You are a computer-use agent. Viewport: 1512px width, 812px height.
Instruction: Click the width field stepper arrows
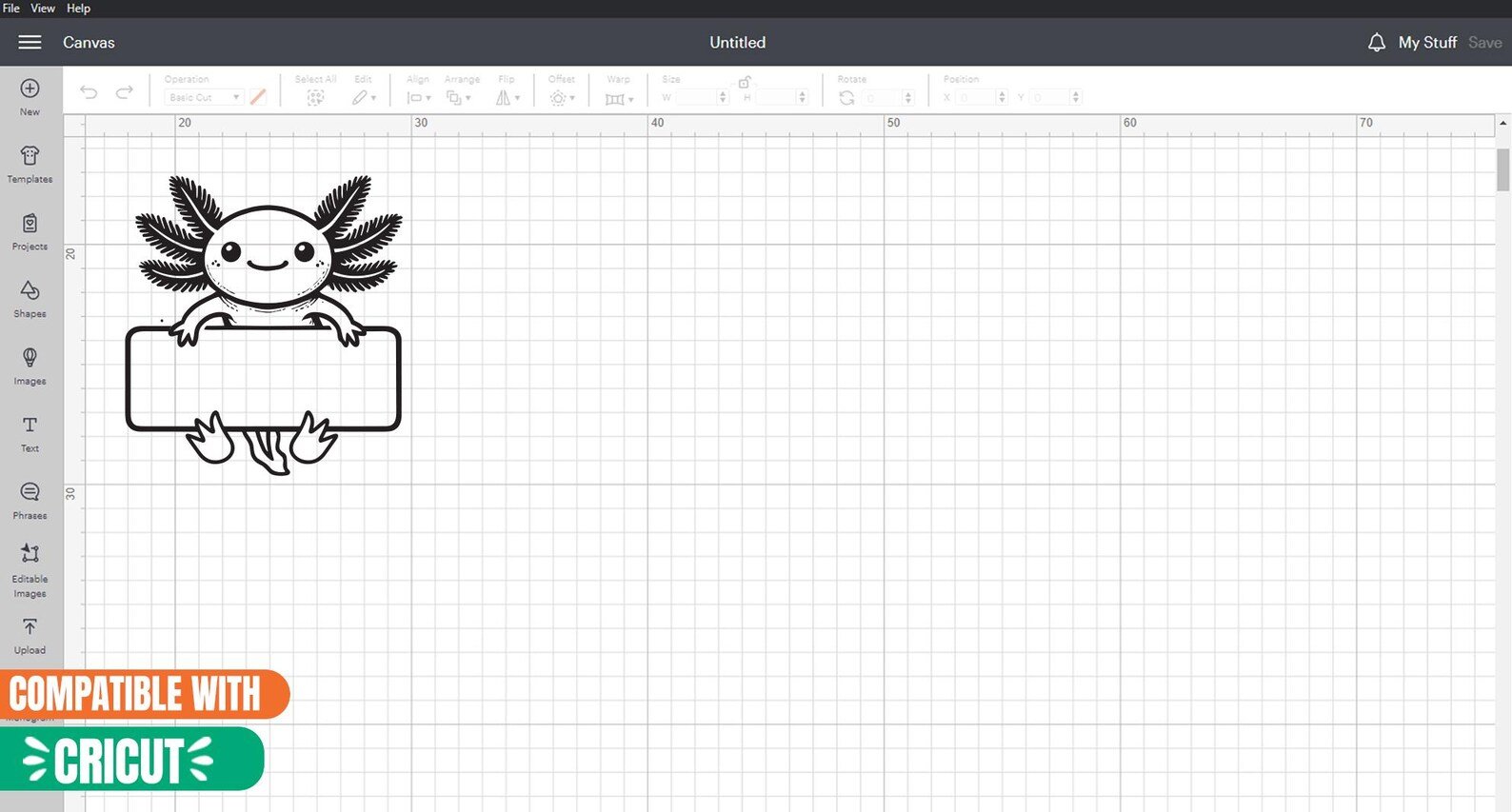click(x=724, y=97)
